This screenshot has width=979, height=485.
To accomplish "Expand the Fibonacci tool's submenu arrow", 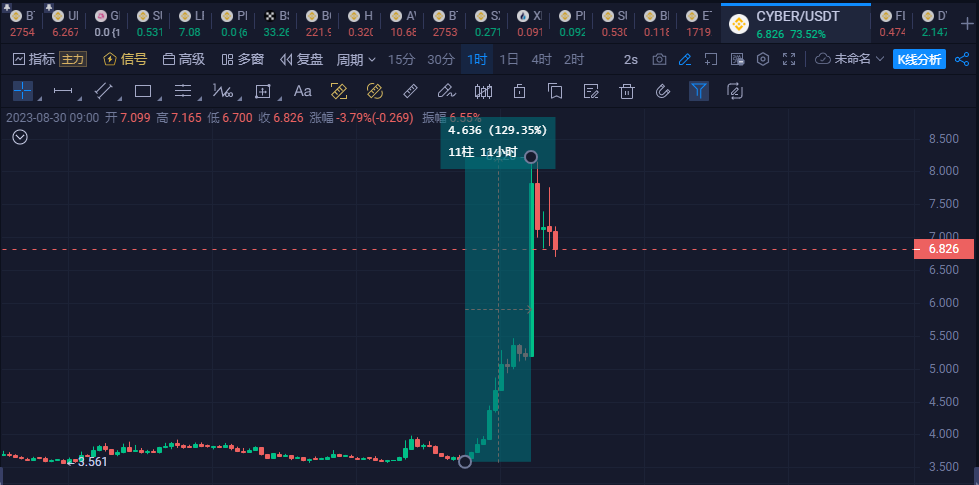I will pos(199,99).
